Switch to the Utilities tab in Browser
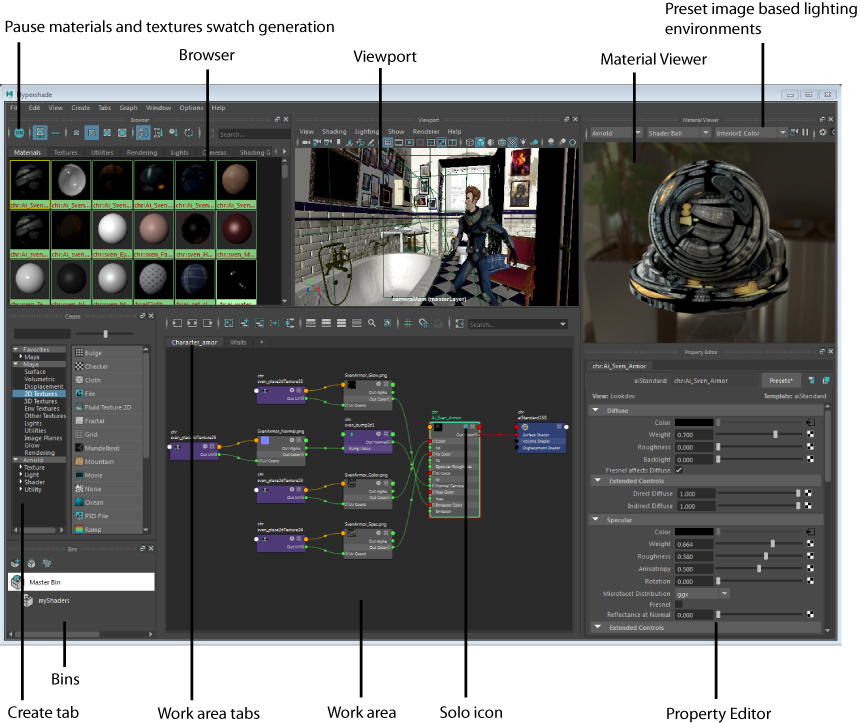Image resolution: width=861 pixels, height=723 pixels. pyautogui.click(x=102, y=153)
